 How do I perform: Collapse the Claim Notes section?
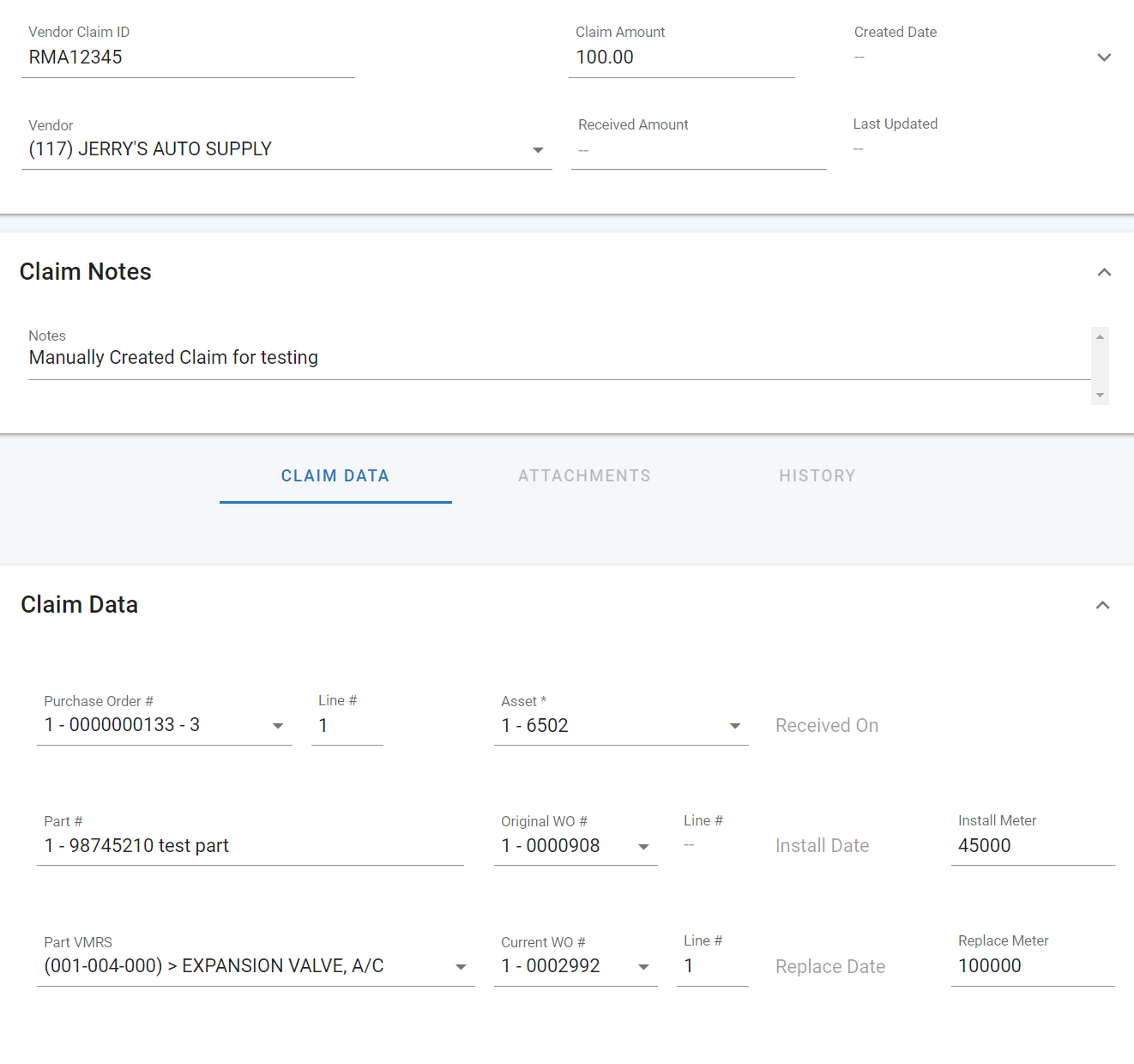[x=1104, y=273]
